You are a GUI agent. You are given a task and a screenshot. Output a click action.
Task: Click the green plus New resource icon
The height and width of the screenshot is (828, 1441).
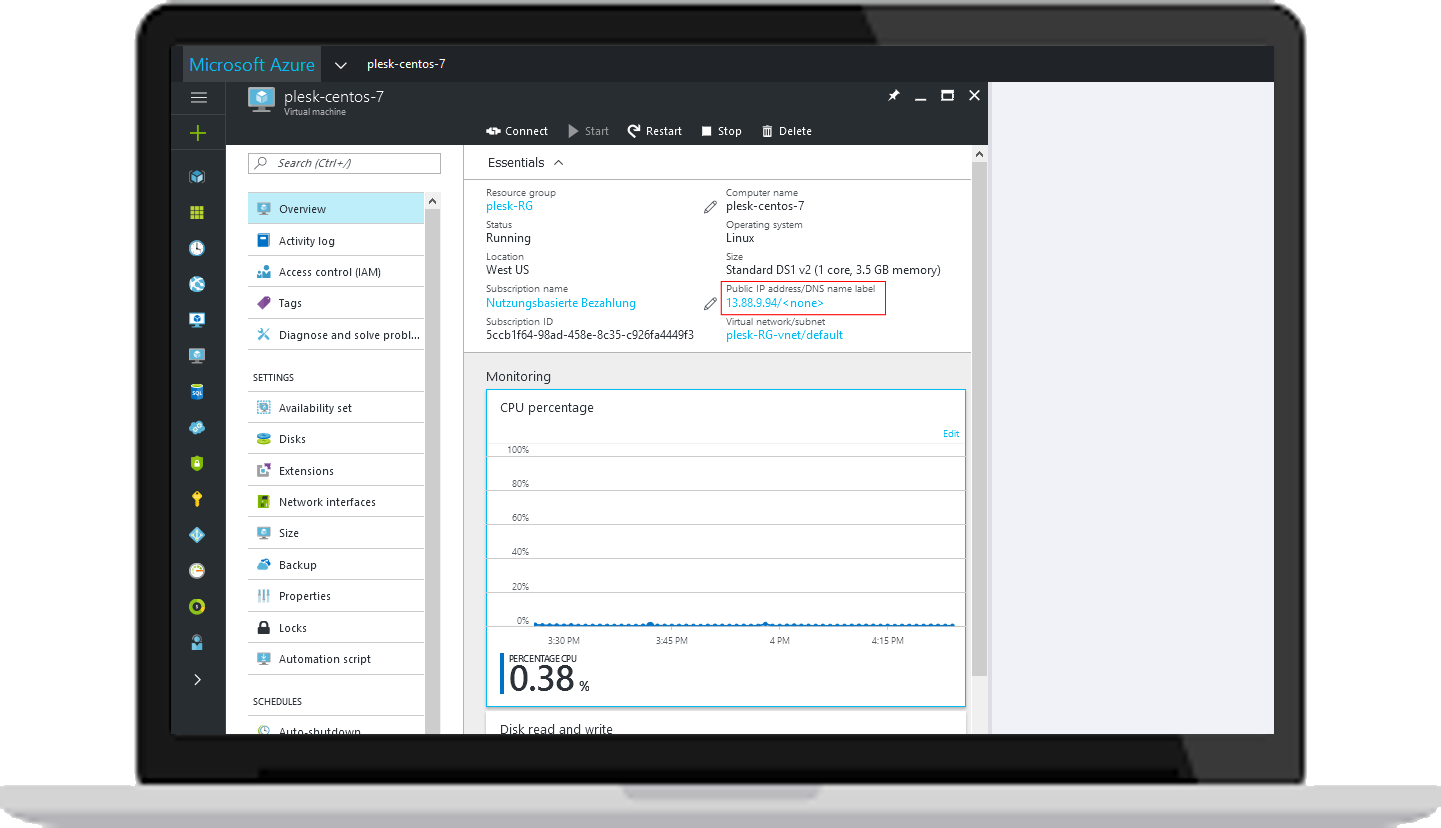(198, 133)
